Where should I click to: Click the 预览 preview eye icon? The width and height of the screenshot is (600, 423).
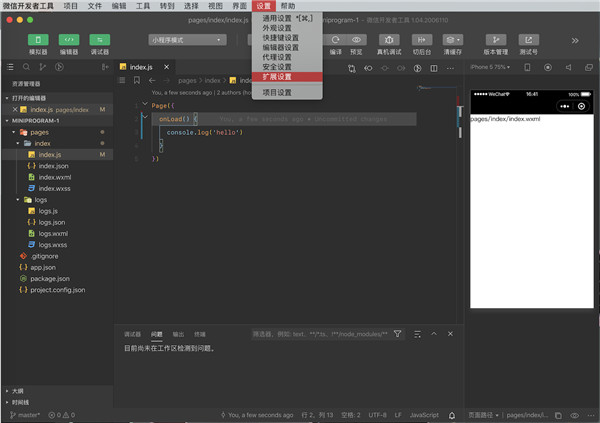point(356,40)
